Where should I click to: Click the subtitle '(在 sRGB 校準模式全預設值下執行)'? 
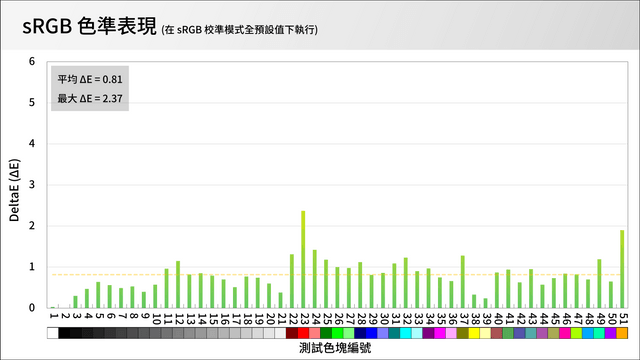point(240,30)
